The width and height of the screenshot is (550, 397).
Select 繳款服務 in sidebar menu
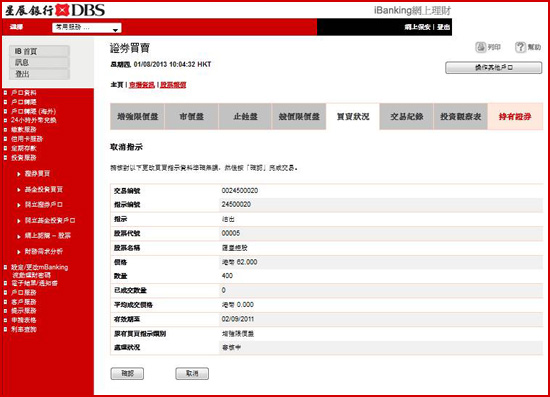coord(23,129)
